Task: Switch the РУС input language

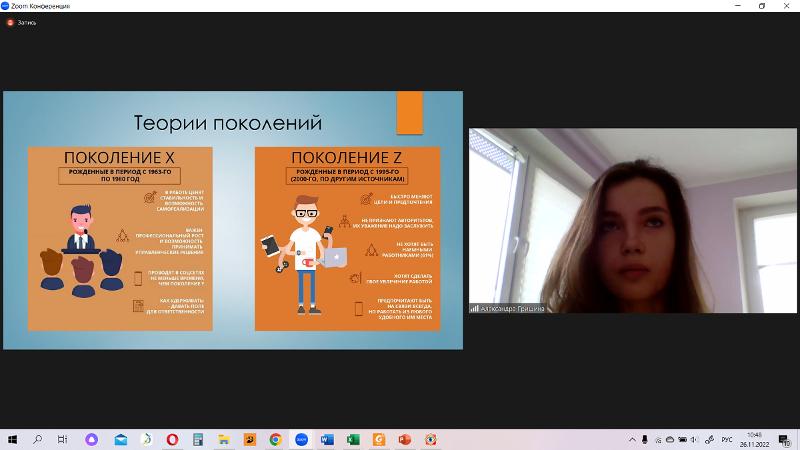Action: 727,439
